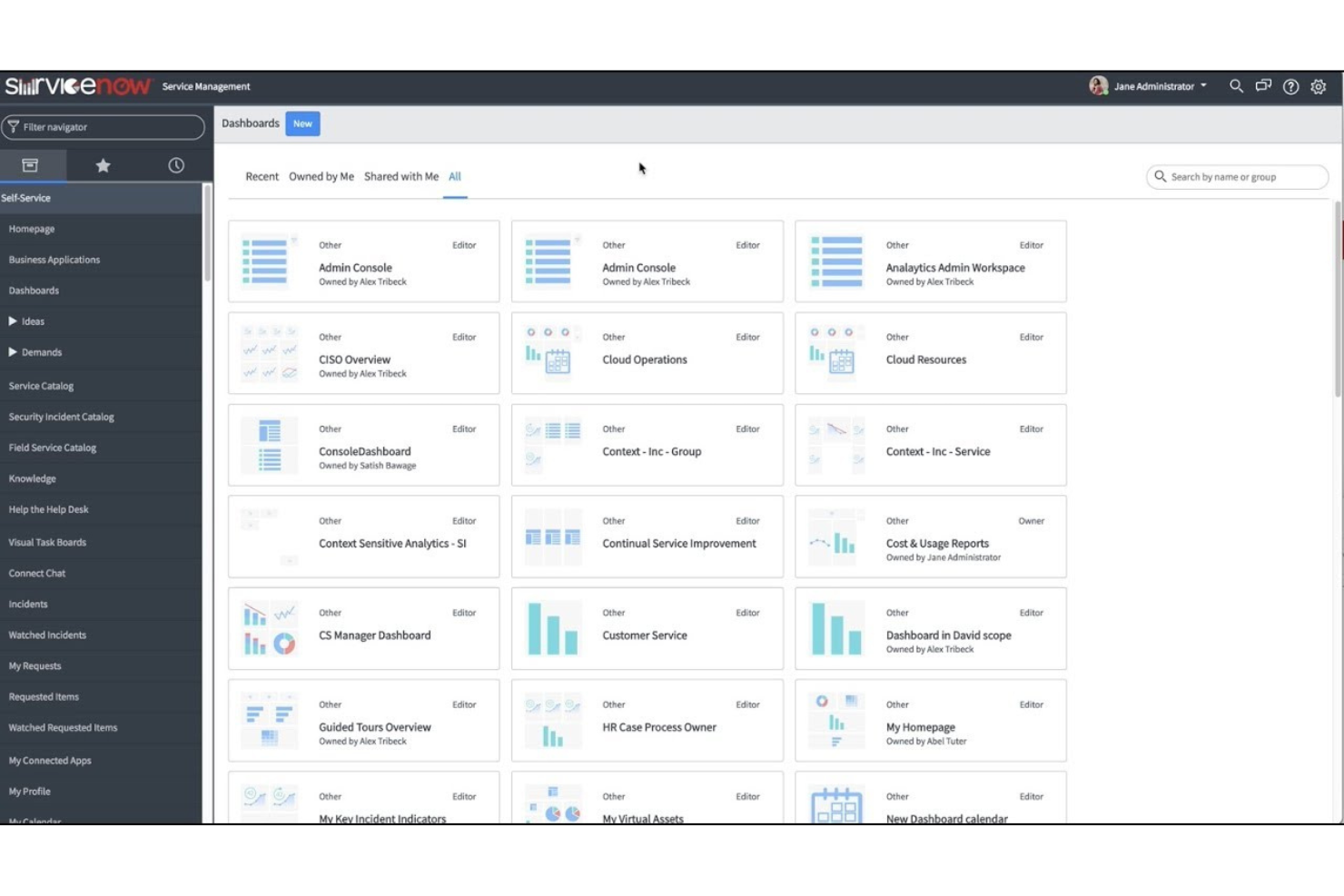The width and height of the screenshot is (1344, 896).
Task: Open the Jane Administrator dropdown menu
Action: [x=1205, y=86]
